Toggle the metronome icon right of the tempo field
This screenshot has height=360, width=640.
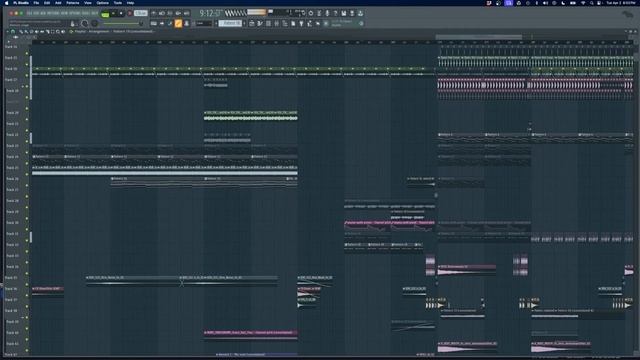153,13
